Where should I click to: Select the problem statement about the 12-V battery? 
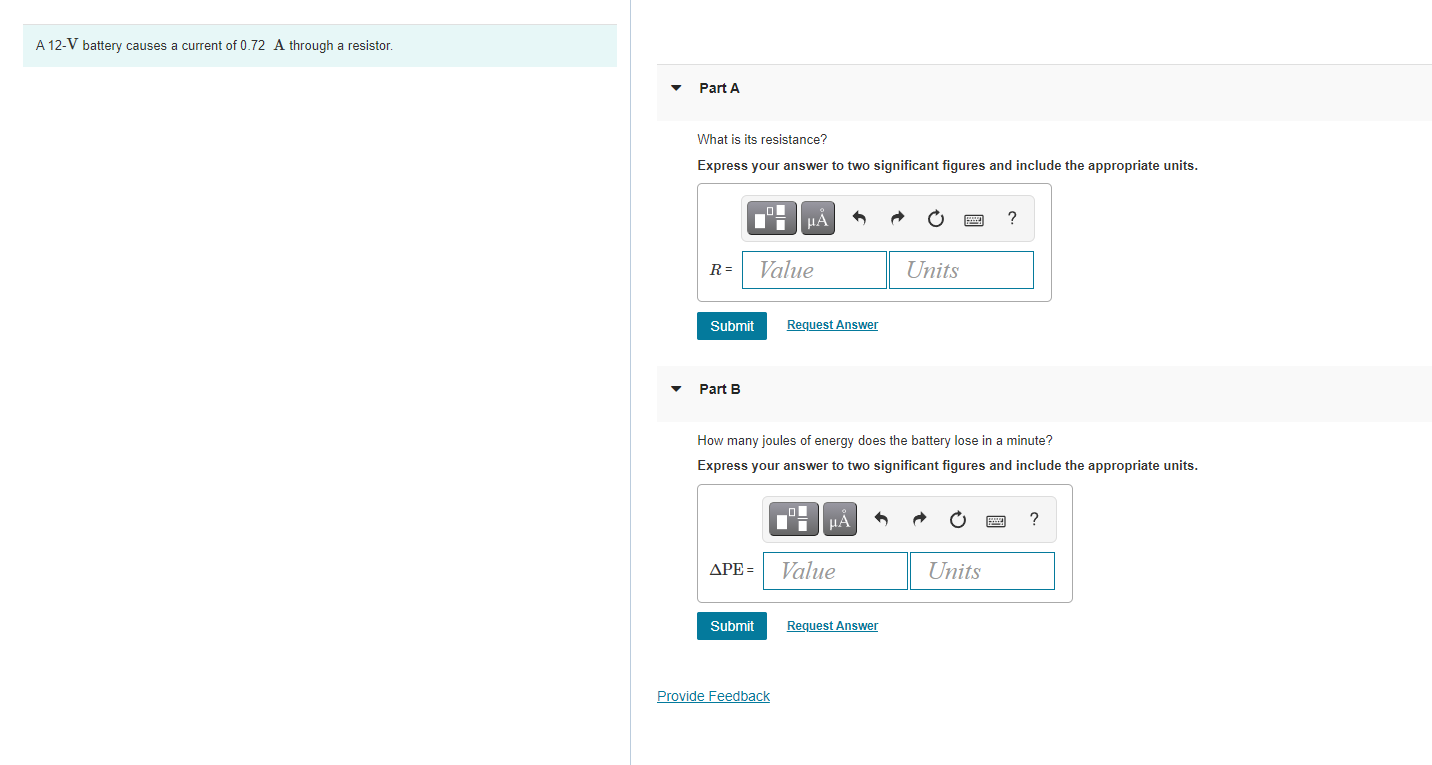coord(214,45)
